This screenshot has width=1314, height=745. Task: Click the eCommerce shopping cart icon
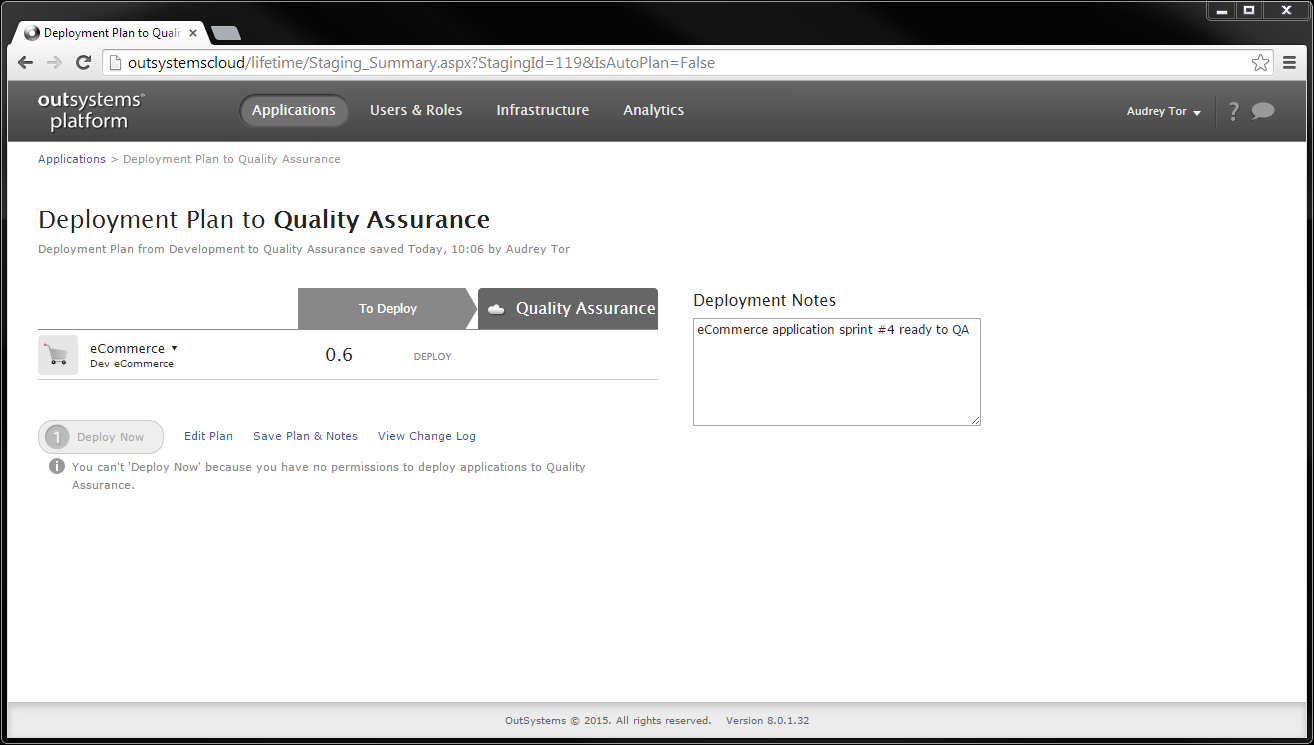[x=58, y=355]
